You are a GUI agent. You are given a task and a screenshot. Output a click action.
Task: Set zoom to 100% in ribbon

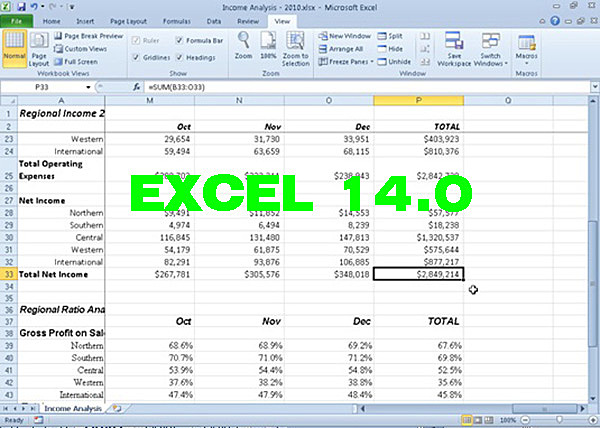pyautogui.click(x=268, y=45)
